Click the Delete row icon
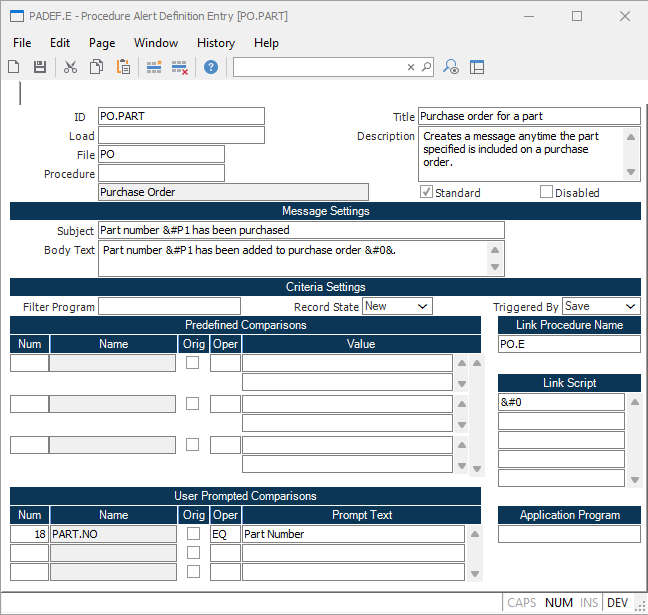 point(180,67)
